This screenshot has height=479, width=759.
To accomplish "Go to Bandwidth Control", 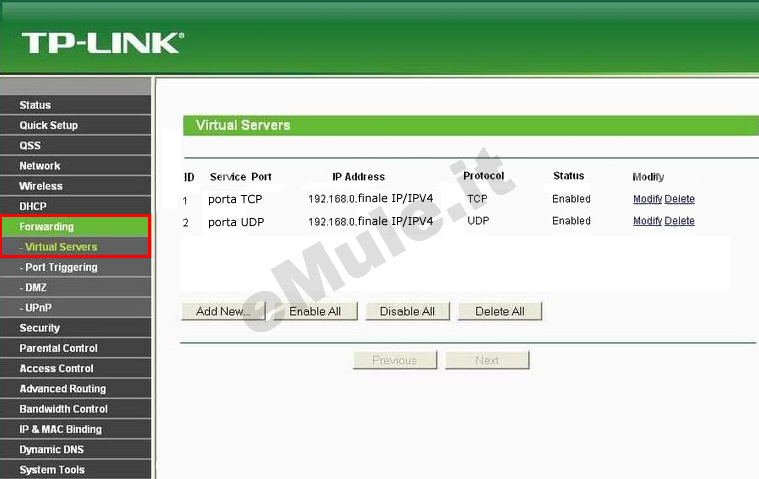I will (76, 409).
